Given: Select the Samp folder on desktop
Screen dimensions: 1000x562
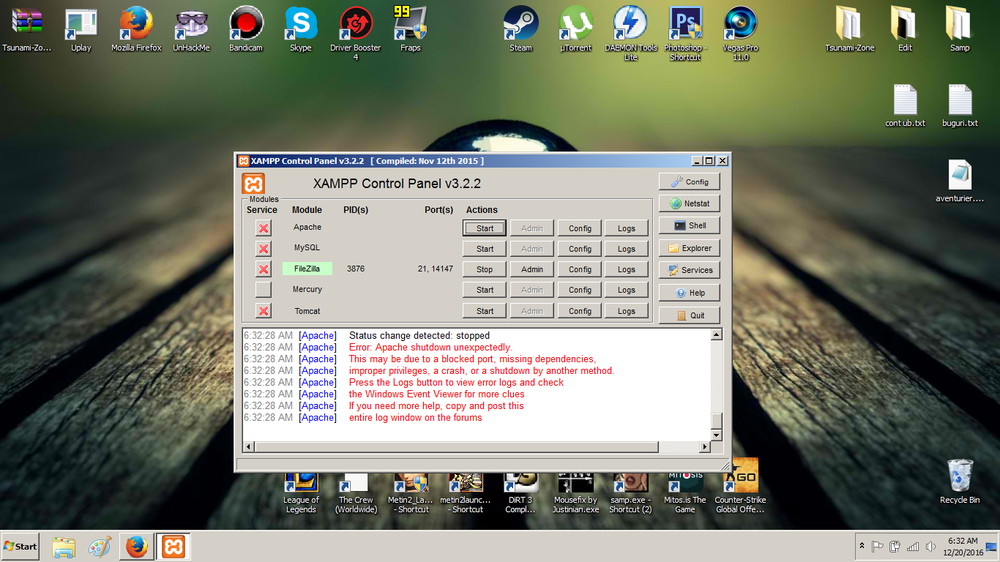Looking at the screenshot, I should click(x=959, y=29).
